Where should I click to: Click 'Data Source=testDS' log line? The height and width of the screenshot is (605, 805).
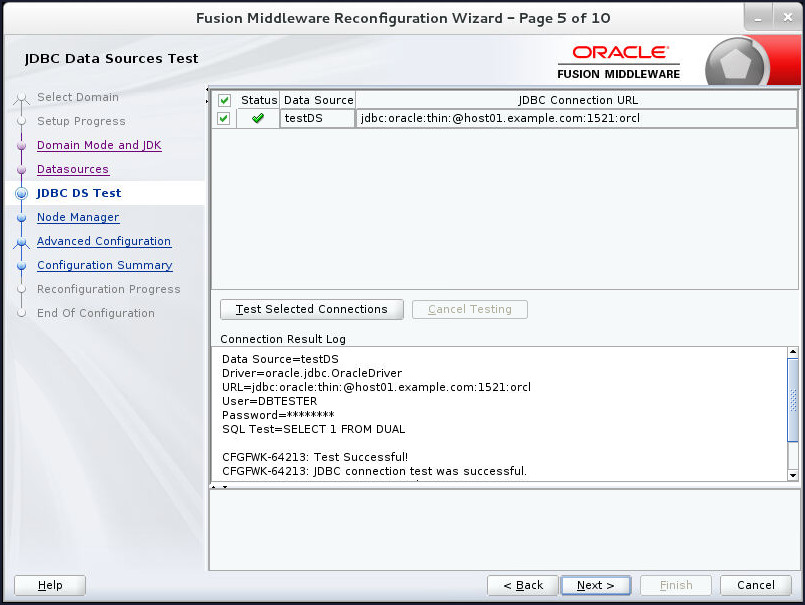280,360
